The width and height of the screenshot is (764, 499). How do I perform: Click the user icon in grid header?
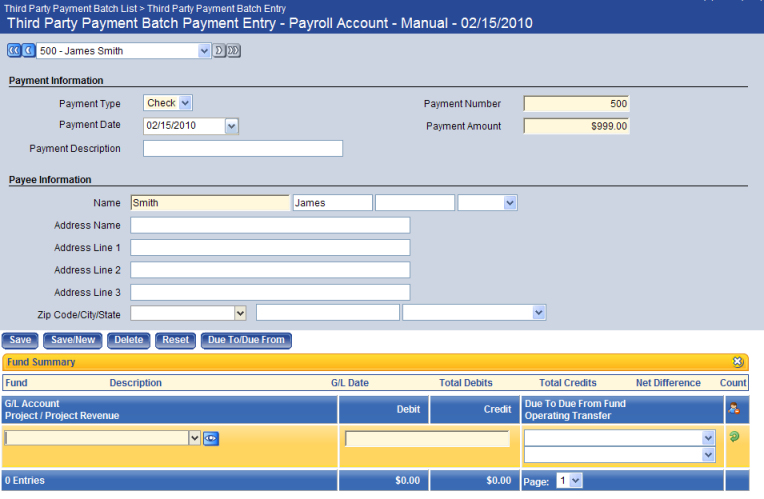click(x=736, y=408)
